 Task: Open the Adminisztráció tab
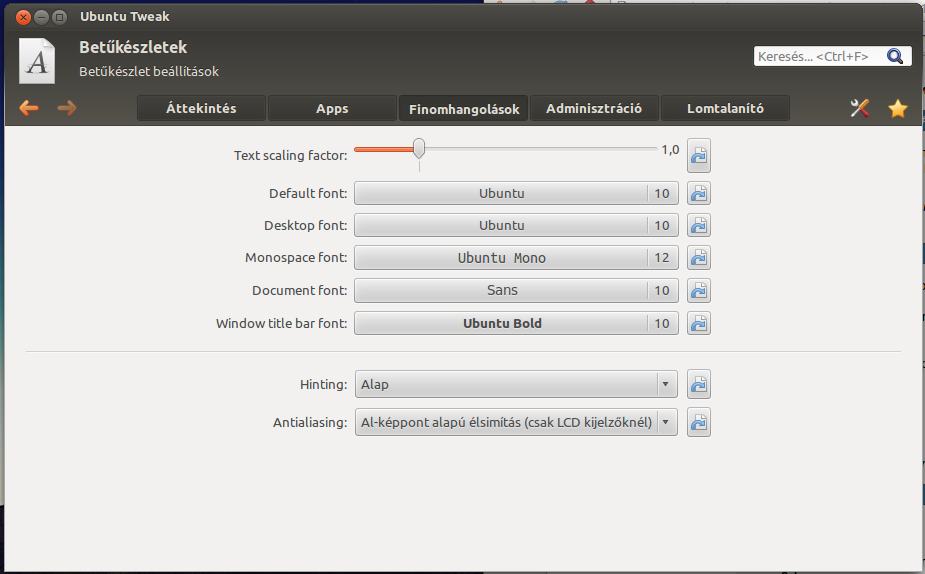(x=594, y=109)
